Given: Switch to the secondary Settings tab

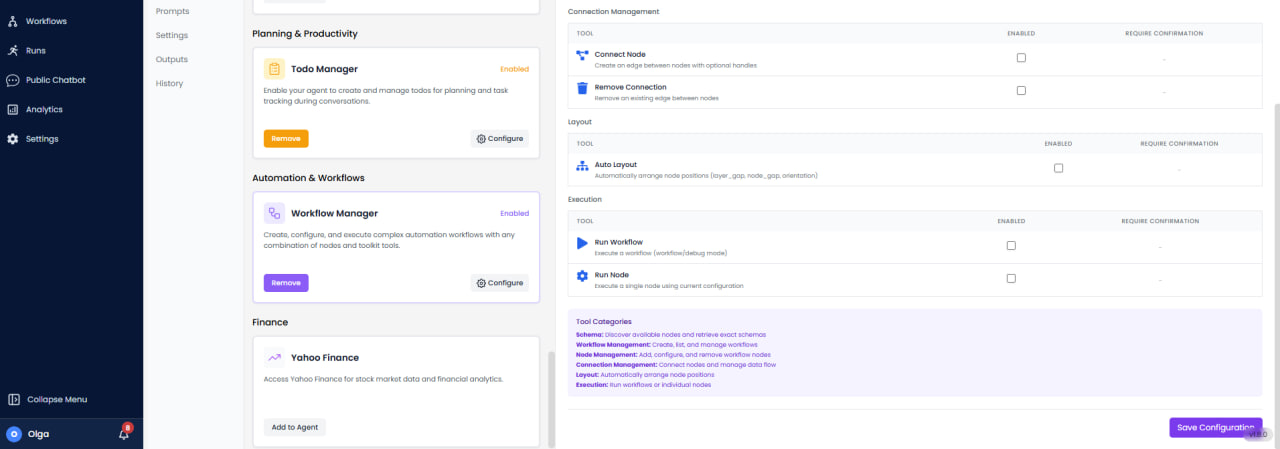Looking at the screenshot, I should [x=172, y=35].
